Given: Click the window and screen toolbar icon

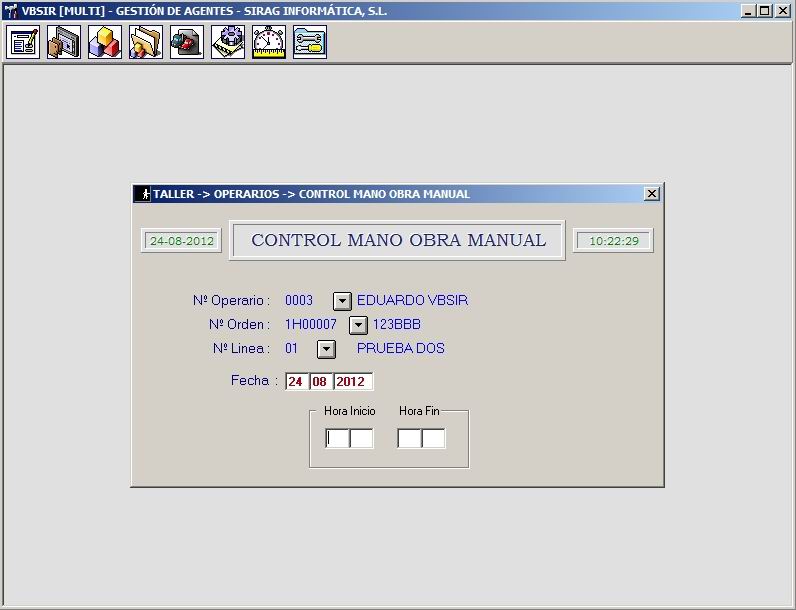Looking at the screenshot, I should 64,42.
